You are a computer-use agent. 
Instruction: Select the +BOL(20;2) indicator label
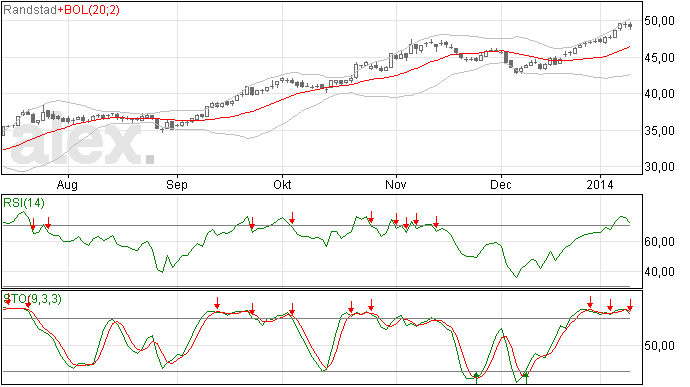pos(88,10)
